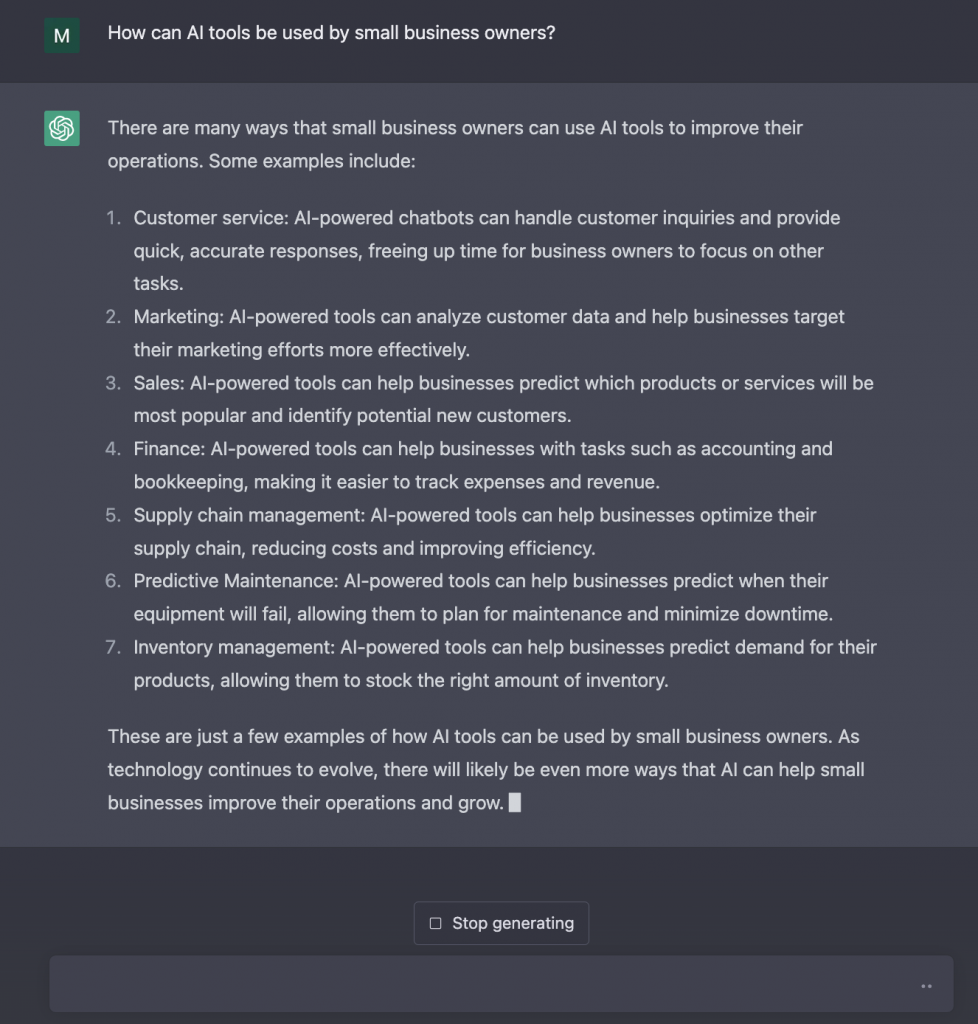
Task: Click the Stop generating button
Action: [501, 923]
